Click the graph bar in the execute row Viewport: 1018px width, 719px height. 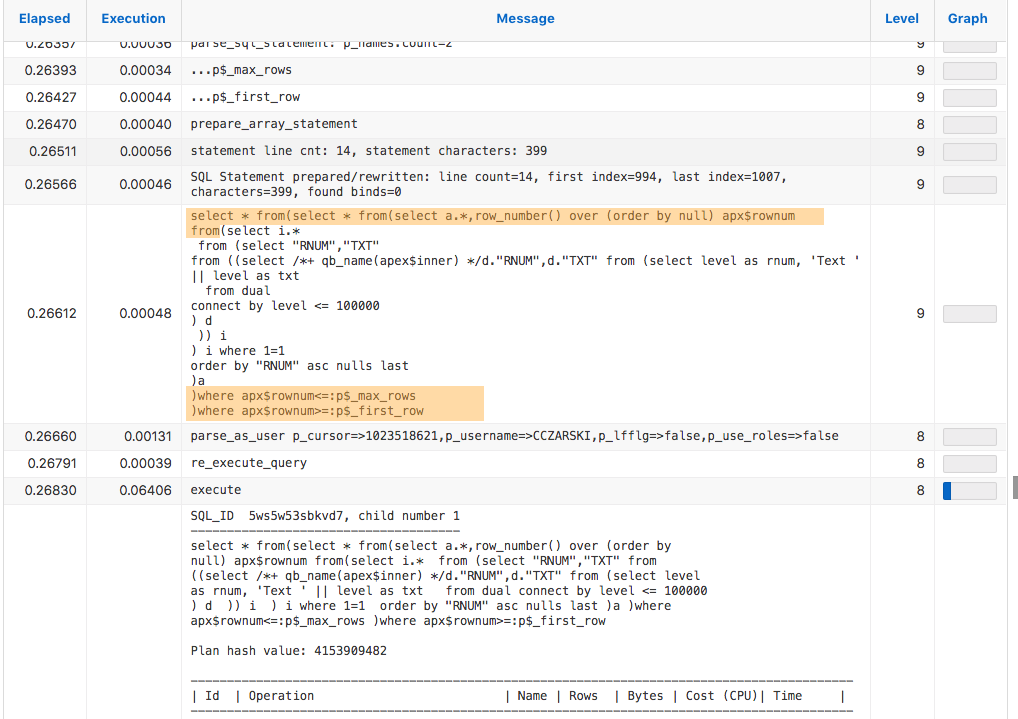[x=969, y=491]
